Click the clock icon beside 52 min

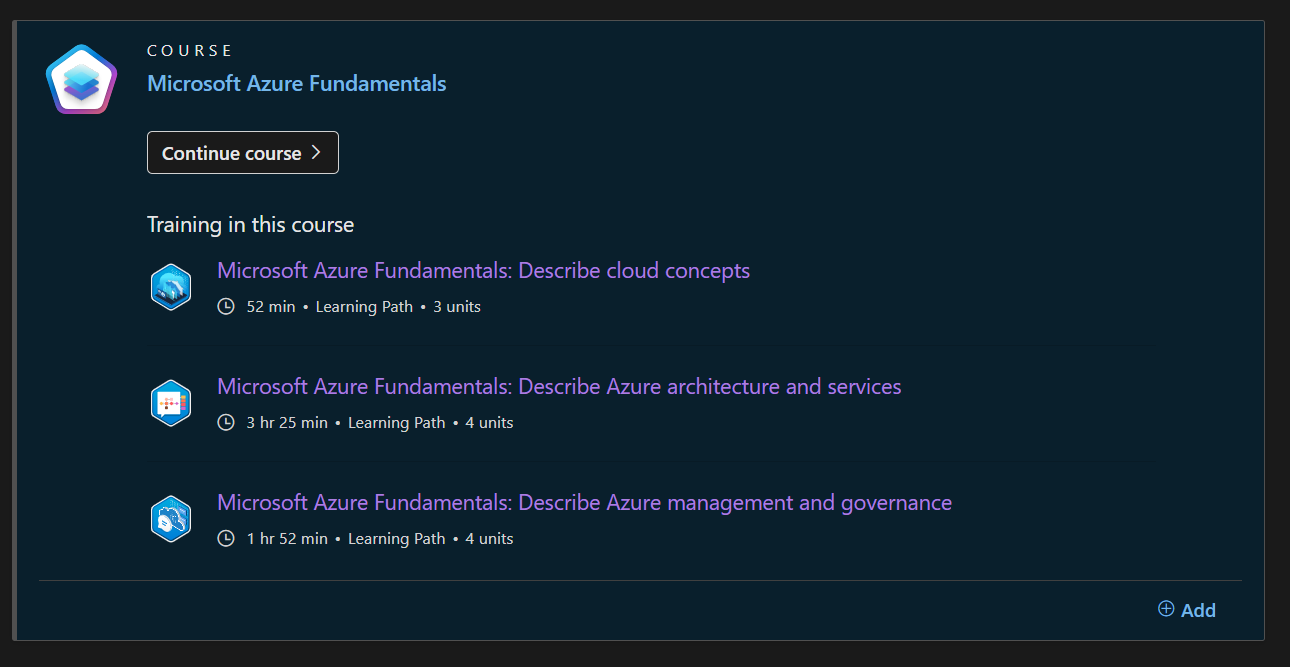tap(226, 307)
